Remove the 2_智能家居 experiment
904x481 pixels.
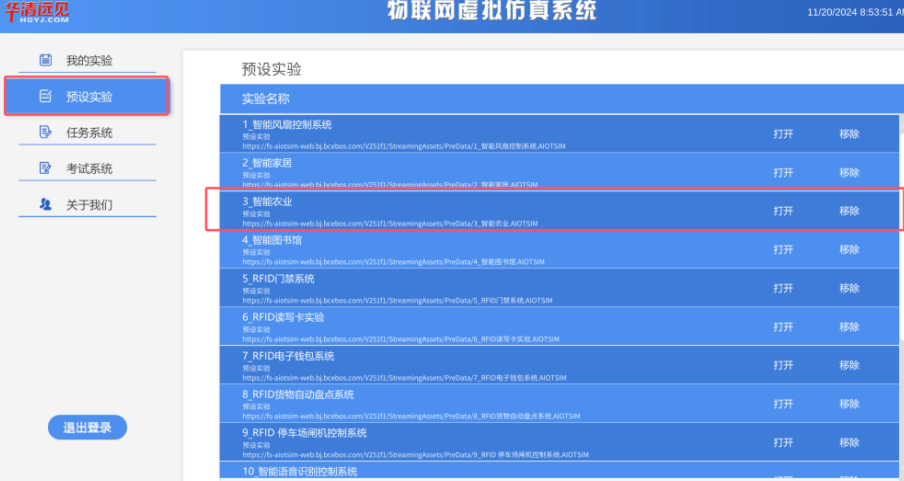pos(849,173)
